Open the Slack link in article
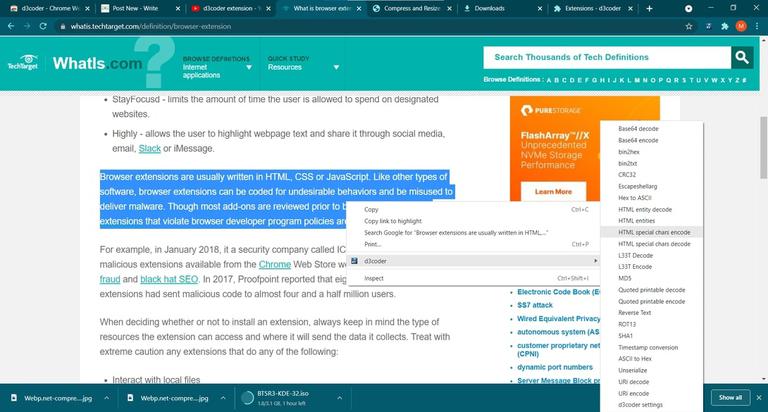768x412 pixels. pos(149,148)
